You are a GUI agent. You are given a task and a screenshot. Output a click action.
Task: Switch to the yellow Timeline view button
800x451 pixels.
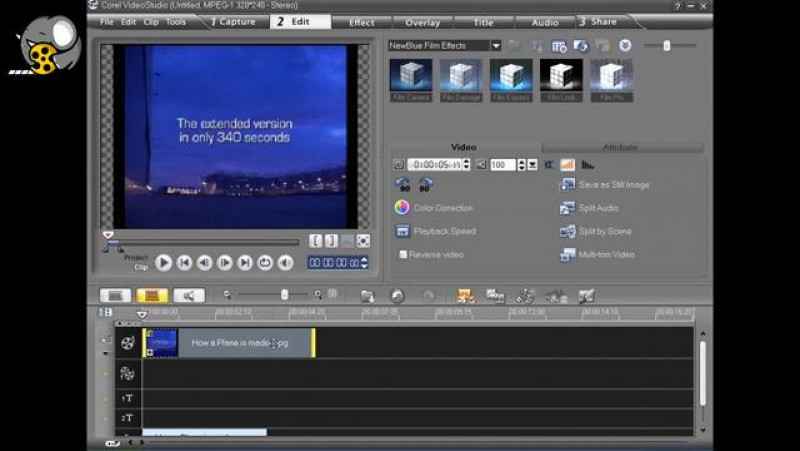point(152,295)
